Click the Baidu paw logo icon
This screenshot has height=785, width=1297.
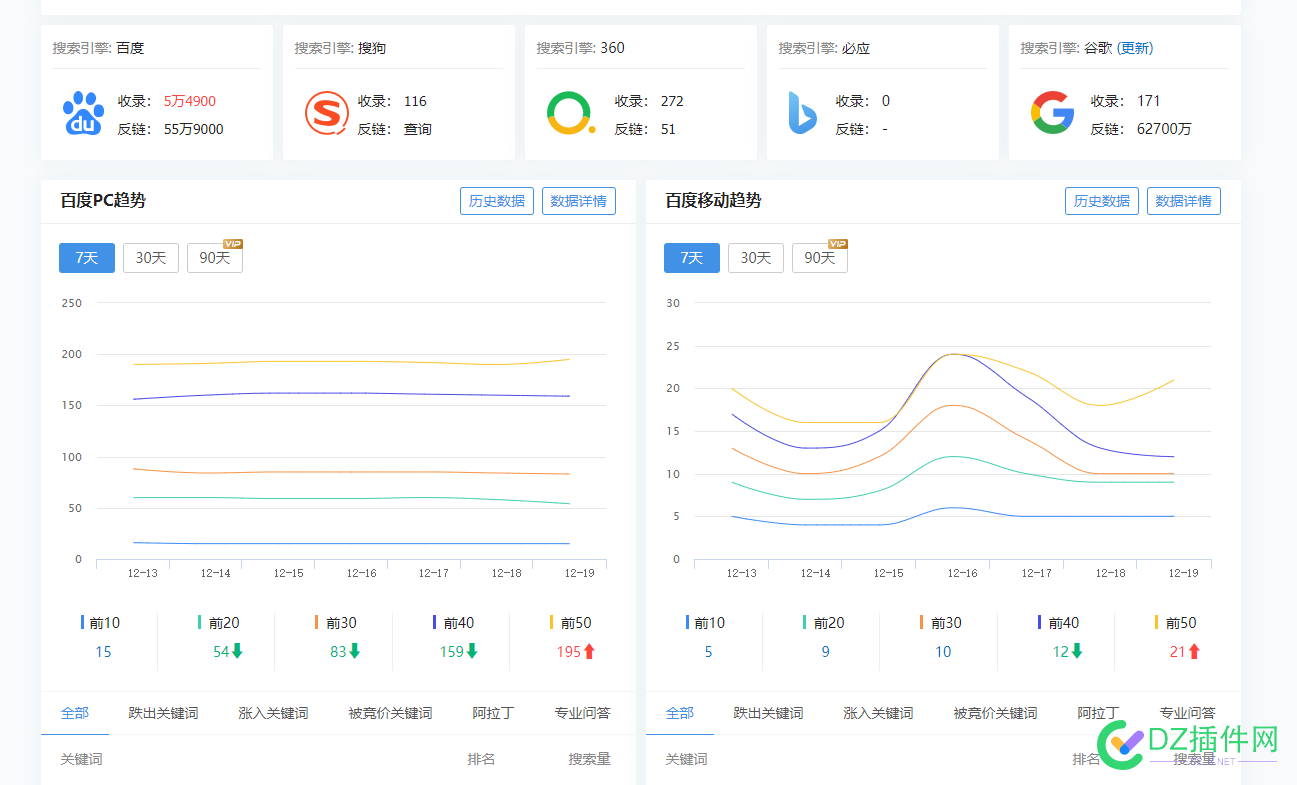[84, 113]
